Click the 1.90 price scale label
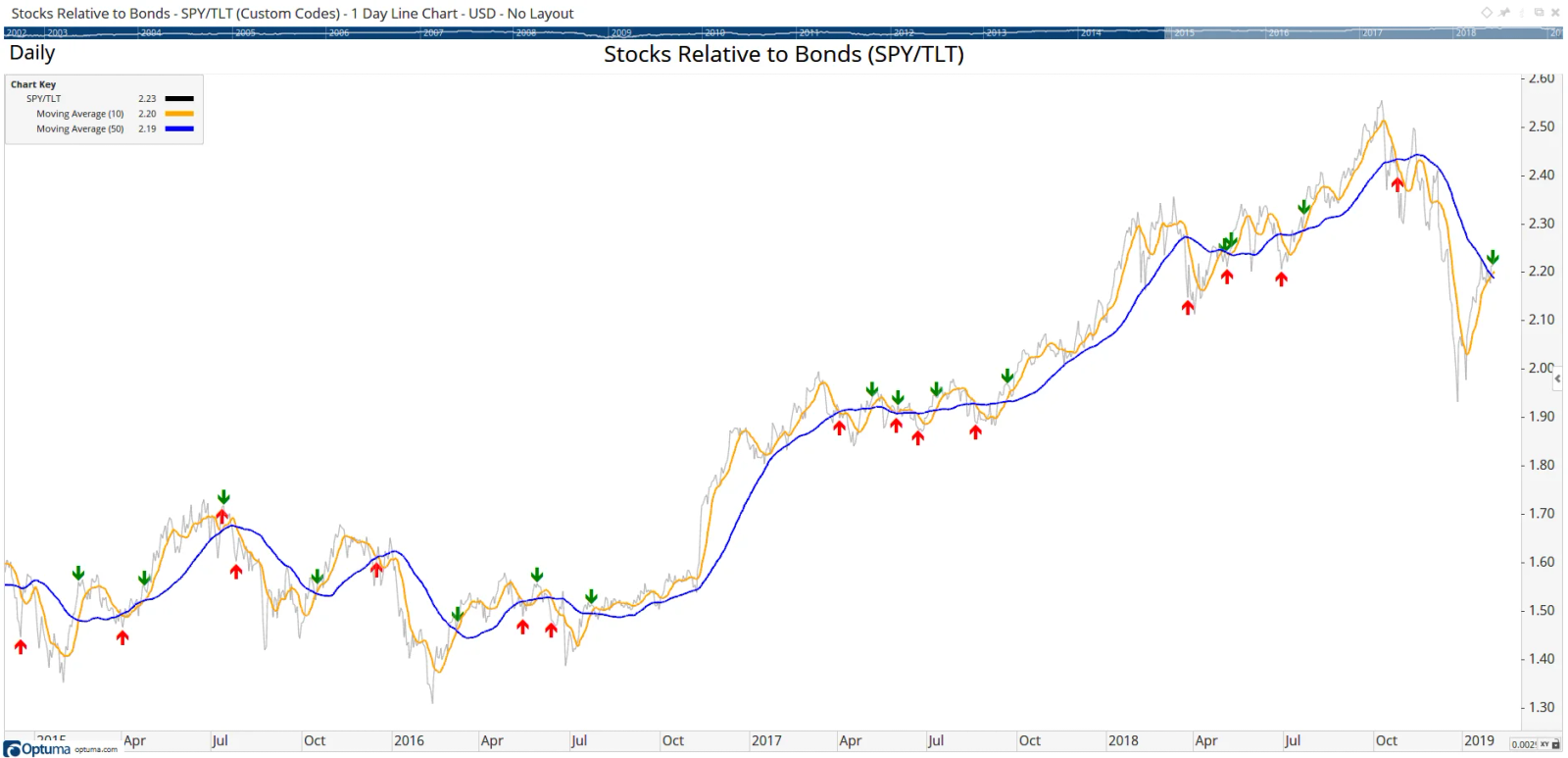 pos(1542,417)
